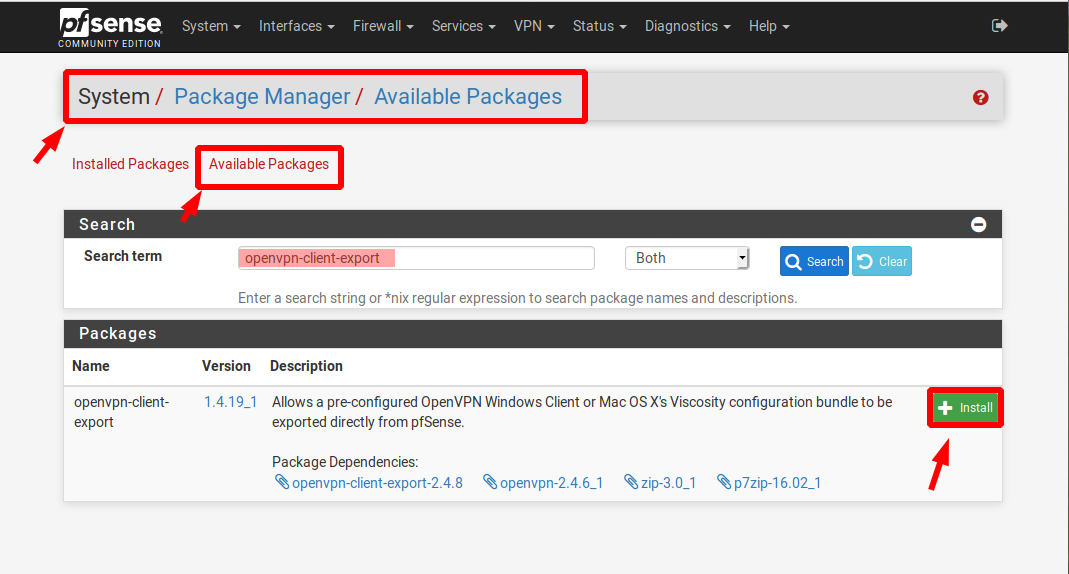Viewport: 1069px width, 574px height.
Task: Switch to the Installed Packages tab
Action: click(x=130, y=164)
